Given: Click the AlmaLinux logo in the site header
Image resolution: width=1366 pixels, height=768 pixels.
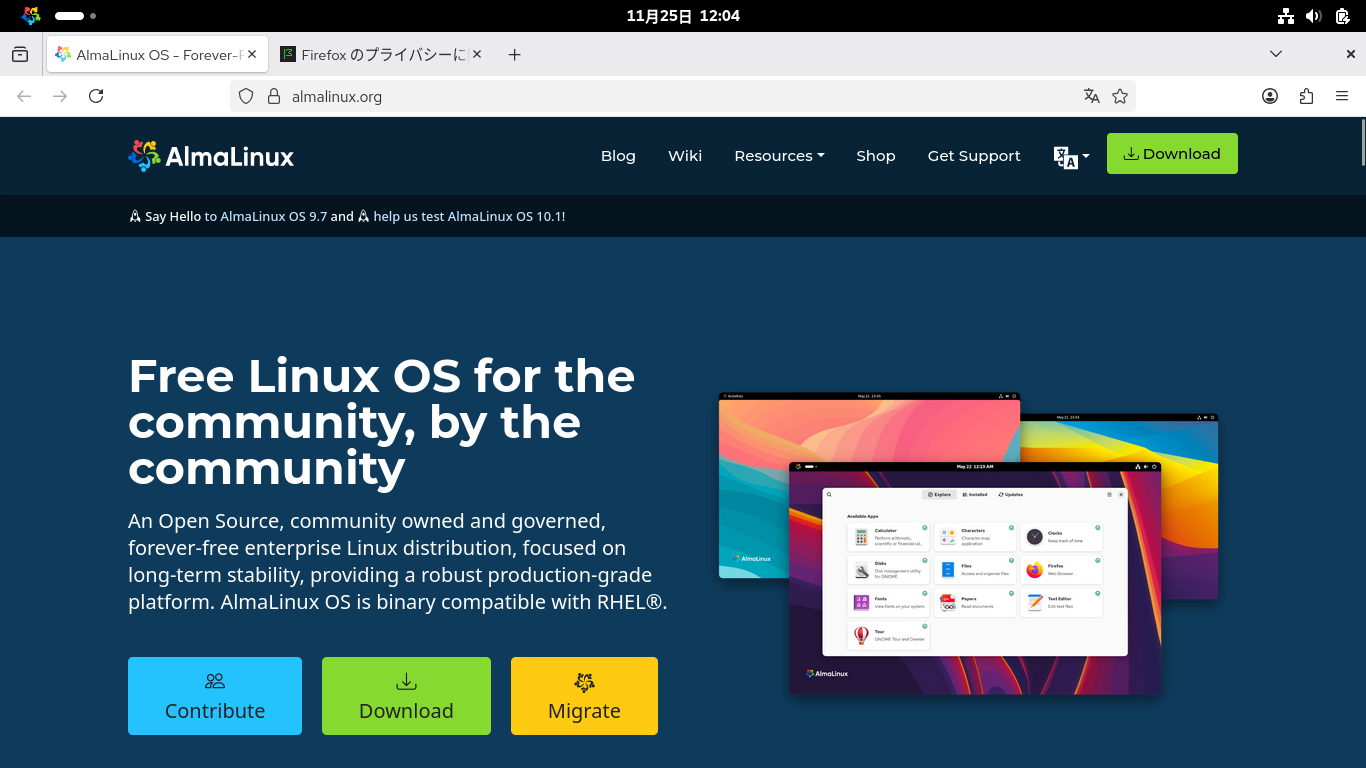Looking at the screenshot, I should (x=211, y=156).
